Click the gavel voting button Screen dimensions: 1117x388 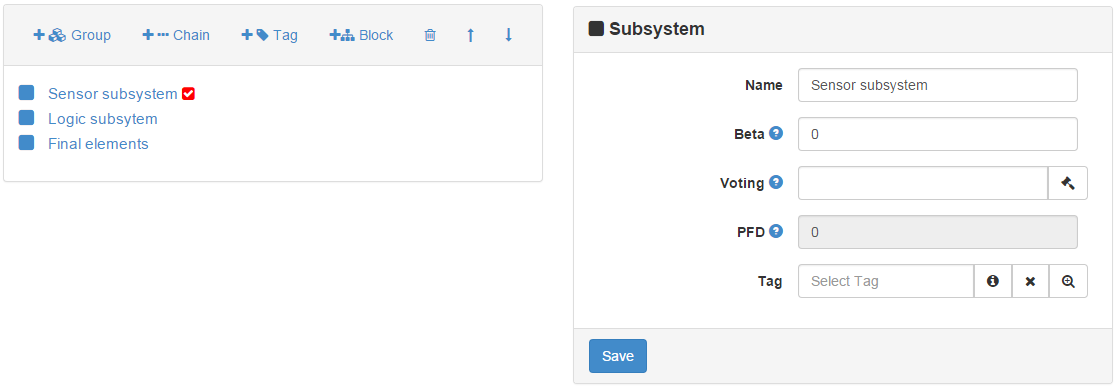click(x=1068, y=183)
